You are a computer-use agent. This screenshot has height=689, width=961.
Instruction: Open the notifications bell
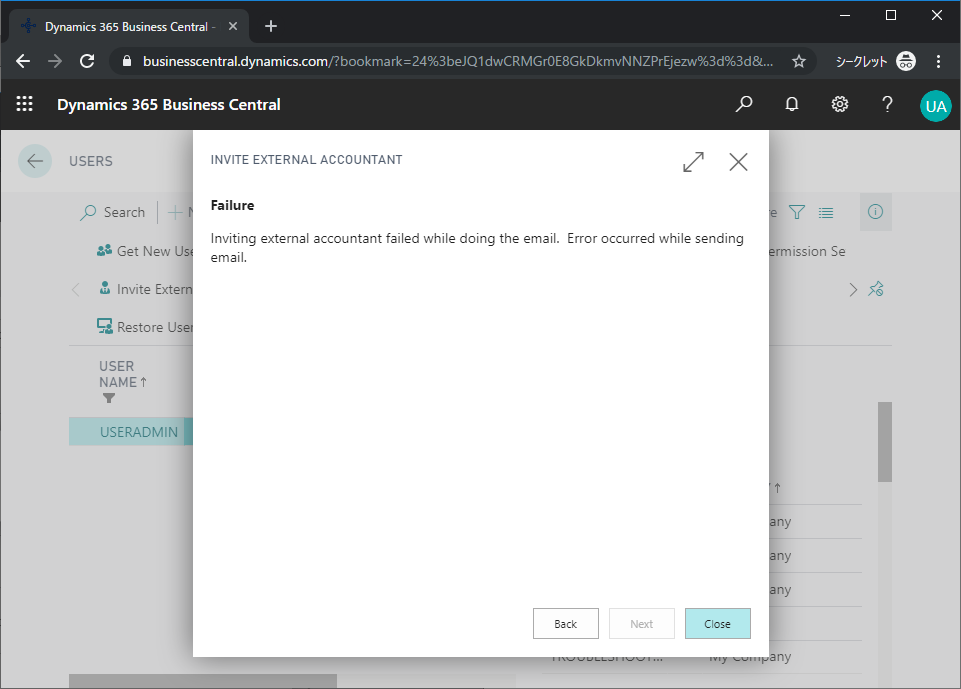click(x=792, y=104)
